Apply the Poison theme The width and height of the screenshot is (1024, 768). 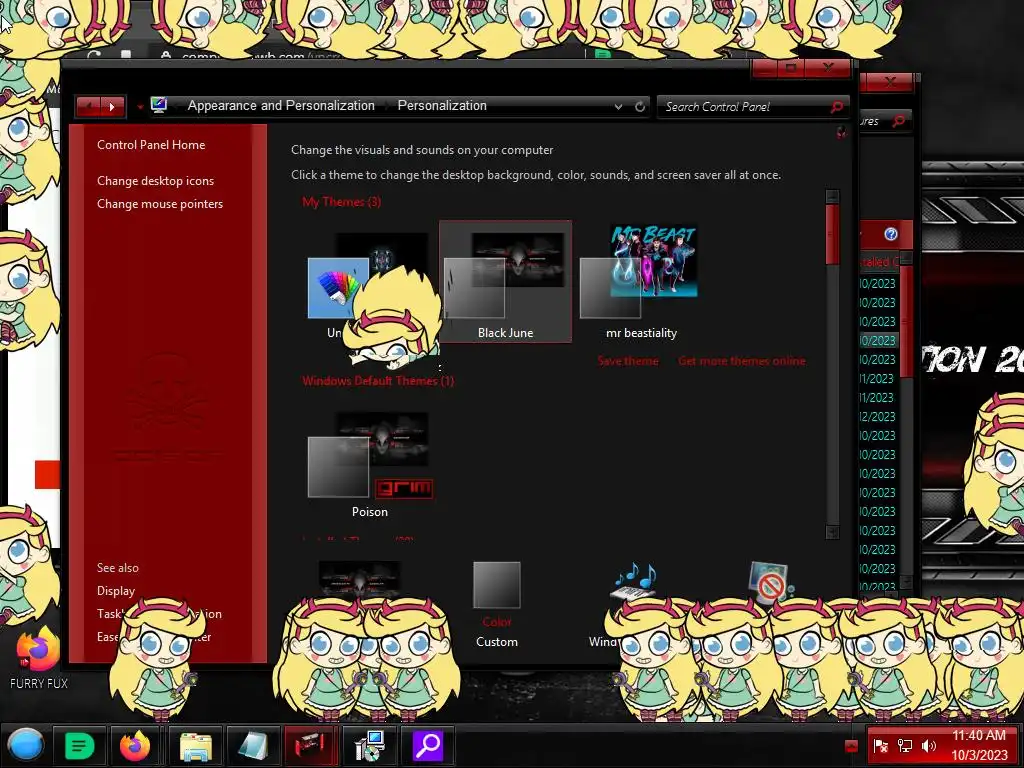(x=370, y=465)
